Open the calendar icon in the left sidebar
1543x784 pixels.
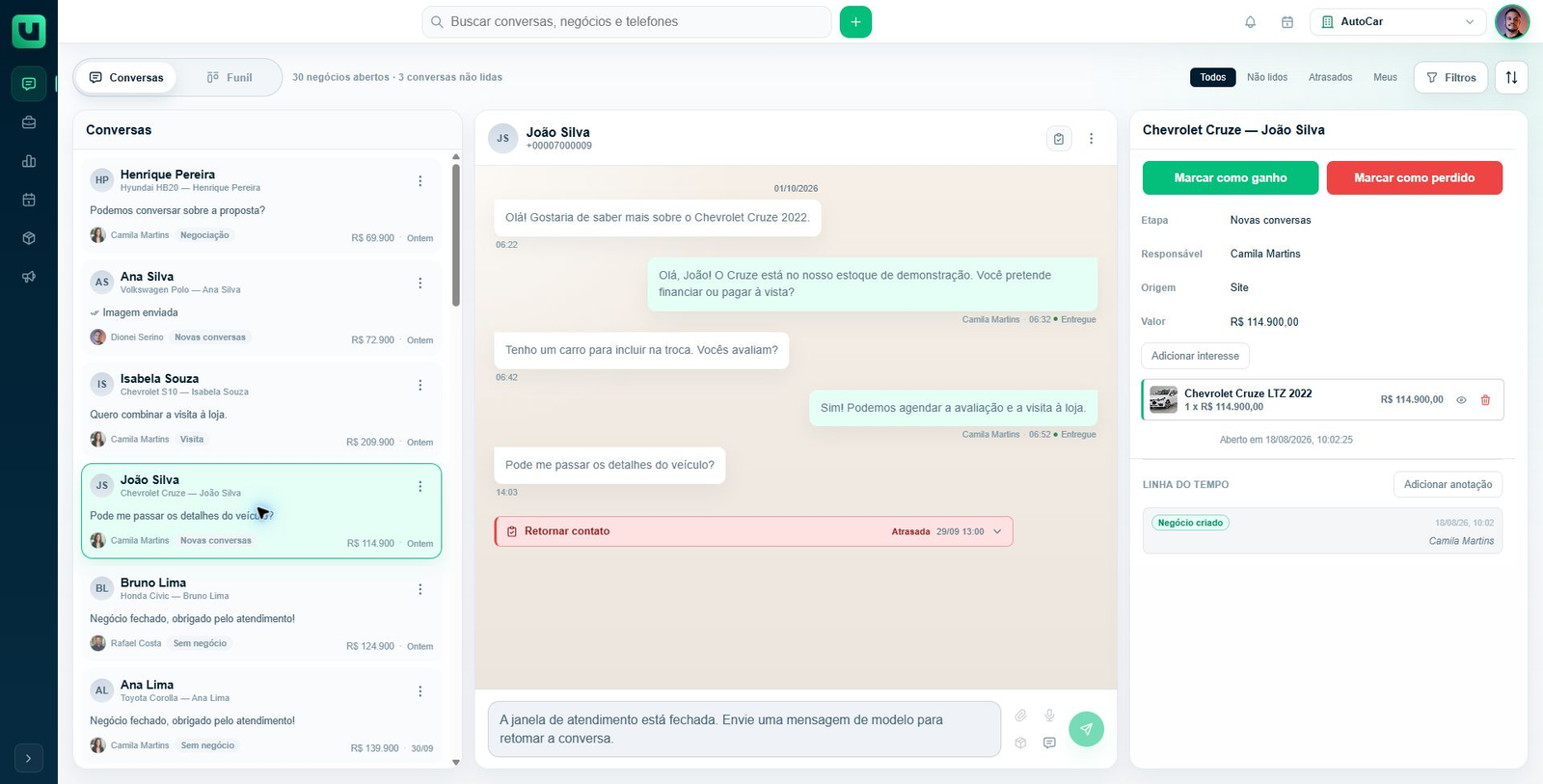[x=29, y=200]
